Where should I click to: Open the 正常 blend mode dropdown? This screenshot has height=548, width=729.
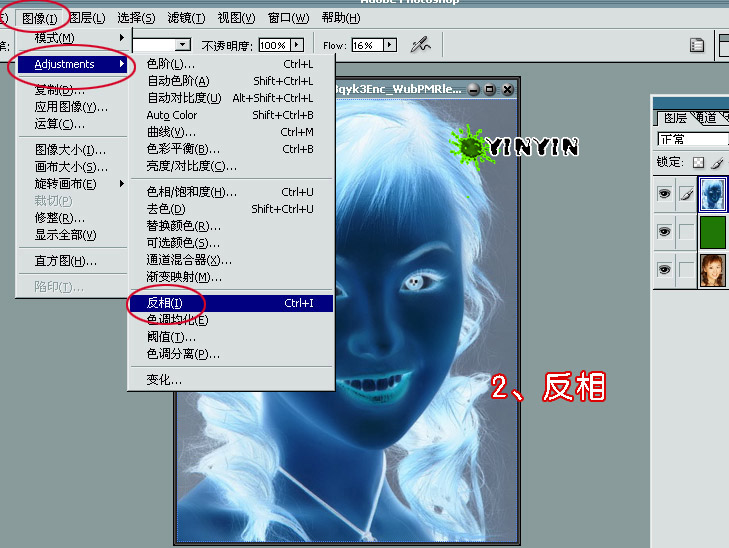(692, 139)
